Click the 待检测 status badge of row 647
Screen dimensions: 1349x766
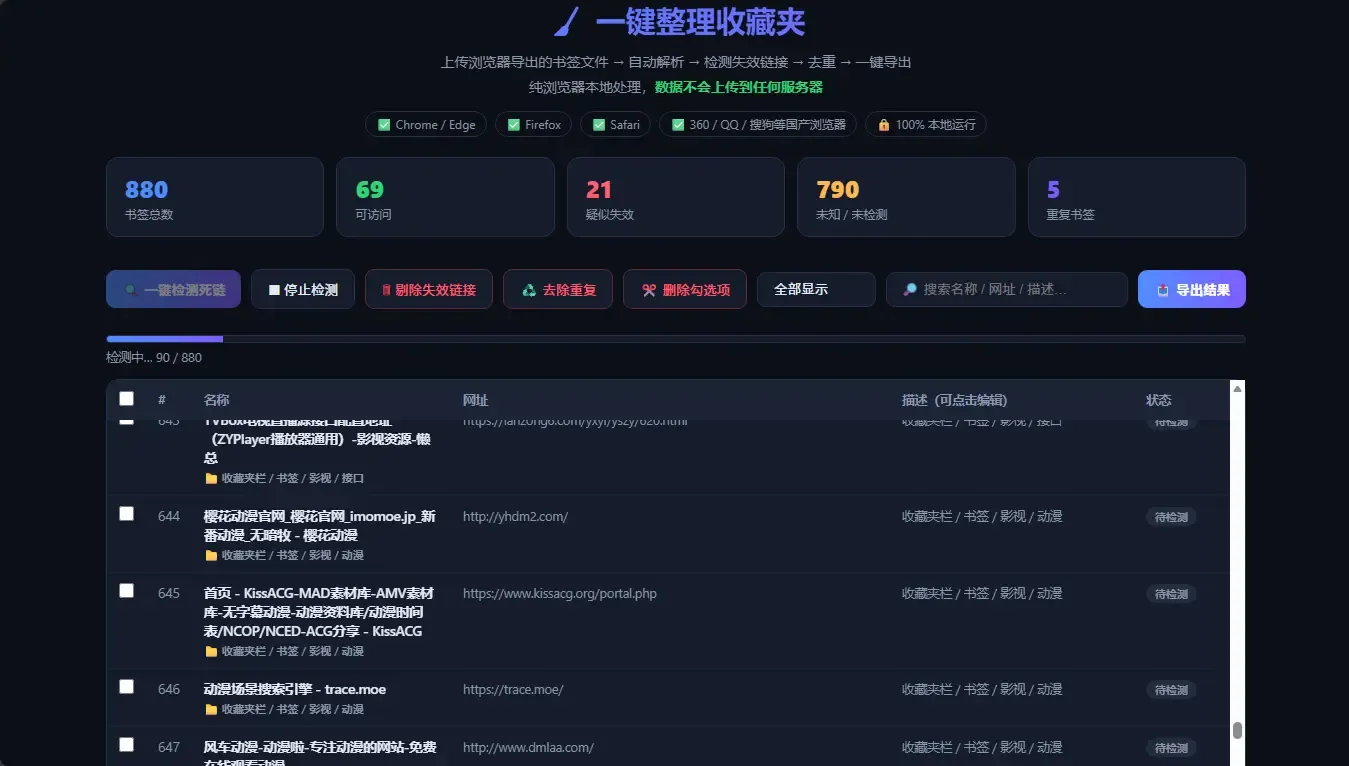coord(1171,748)
